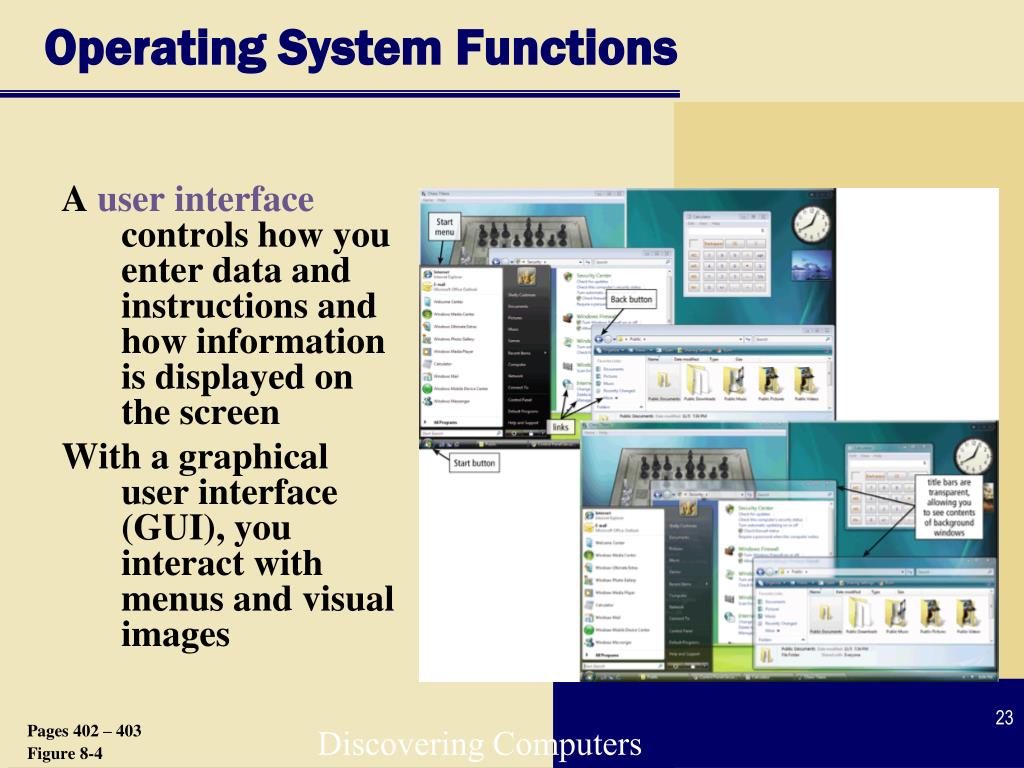Click the lock button in upper Start menu
1024x768 pixels.
click(531, 434)
